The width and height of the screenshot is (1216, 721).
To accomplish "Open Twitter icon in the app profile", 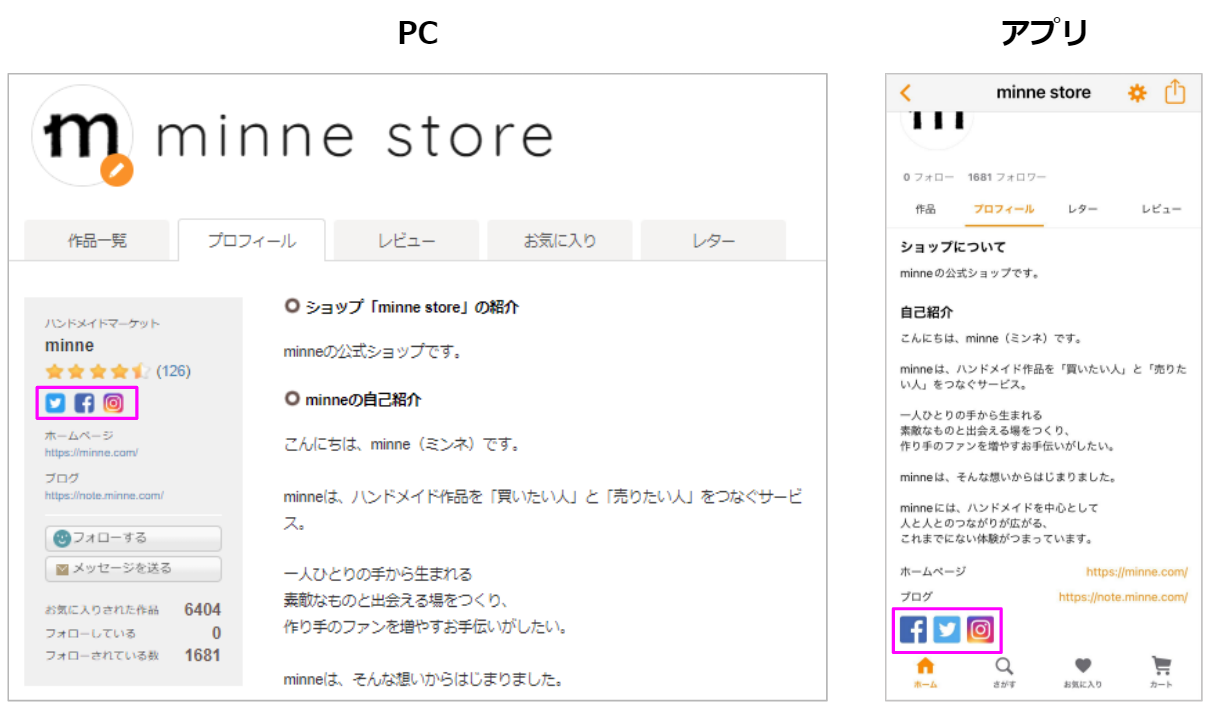I will tap(946, 629).
